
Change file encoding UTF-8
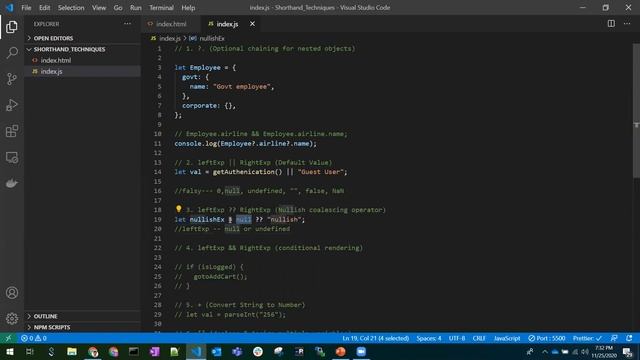pos(457,338)
